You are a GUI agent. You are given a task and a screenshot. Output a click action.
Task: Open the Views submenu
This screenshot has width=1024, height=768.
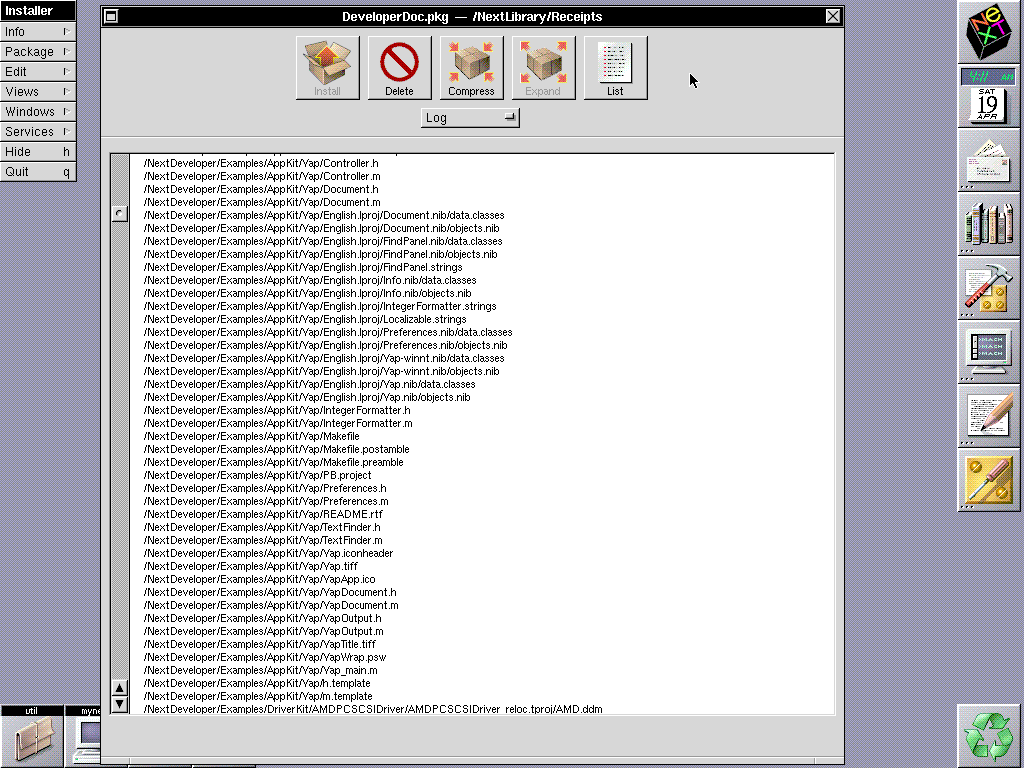pyautogui.click(x=38, y=91)
